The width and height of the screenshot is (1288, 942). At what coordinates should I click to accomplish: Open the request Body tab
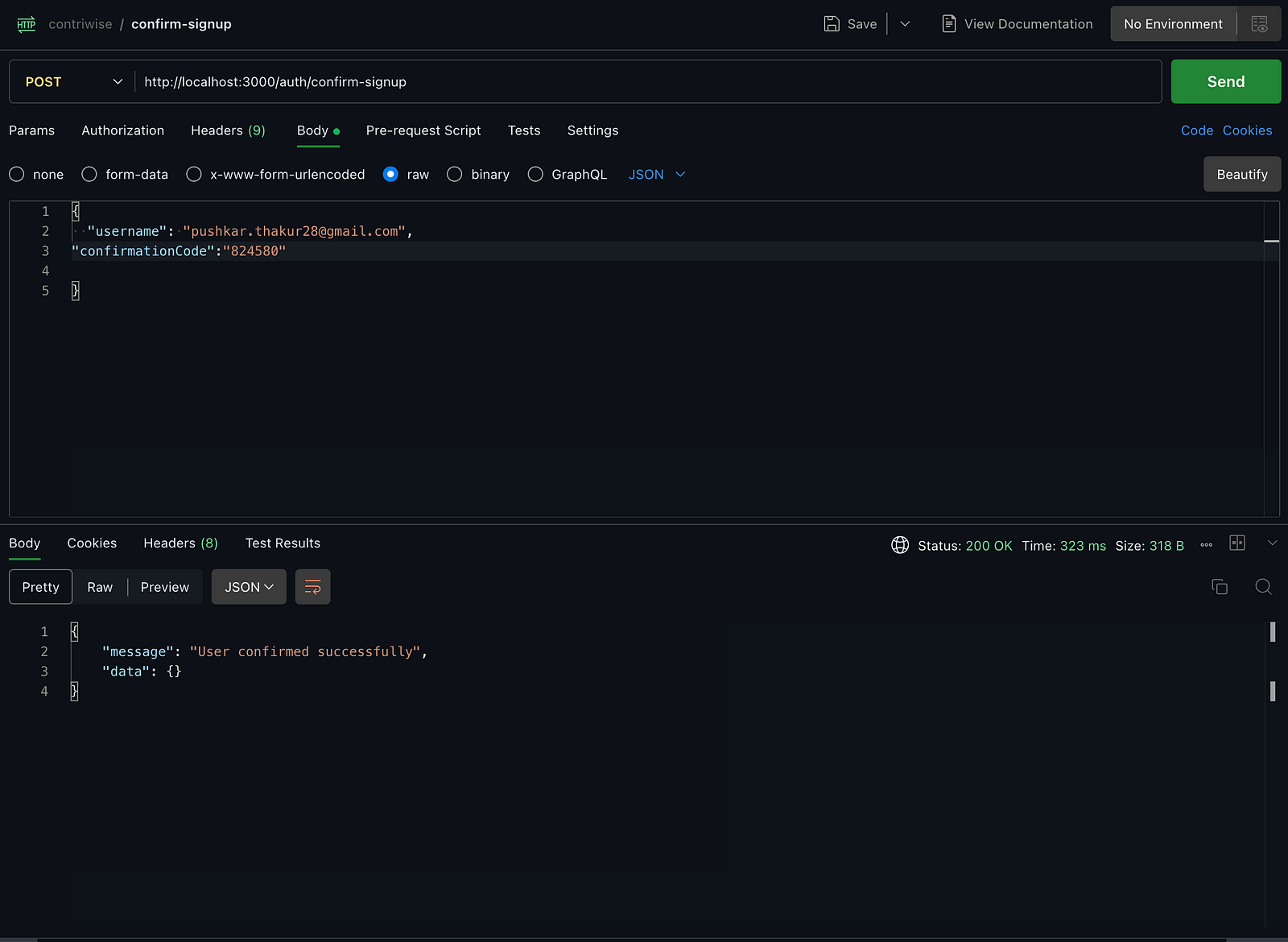(318, 130)
